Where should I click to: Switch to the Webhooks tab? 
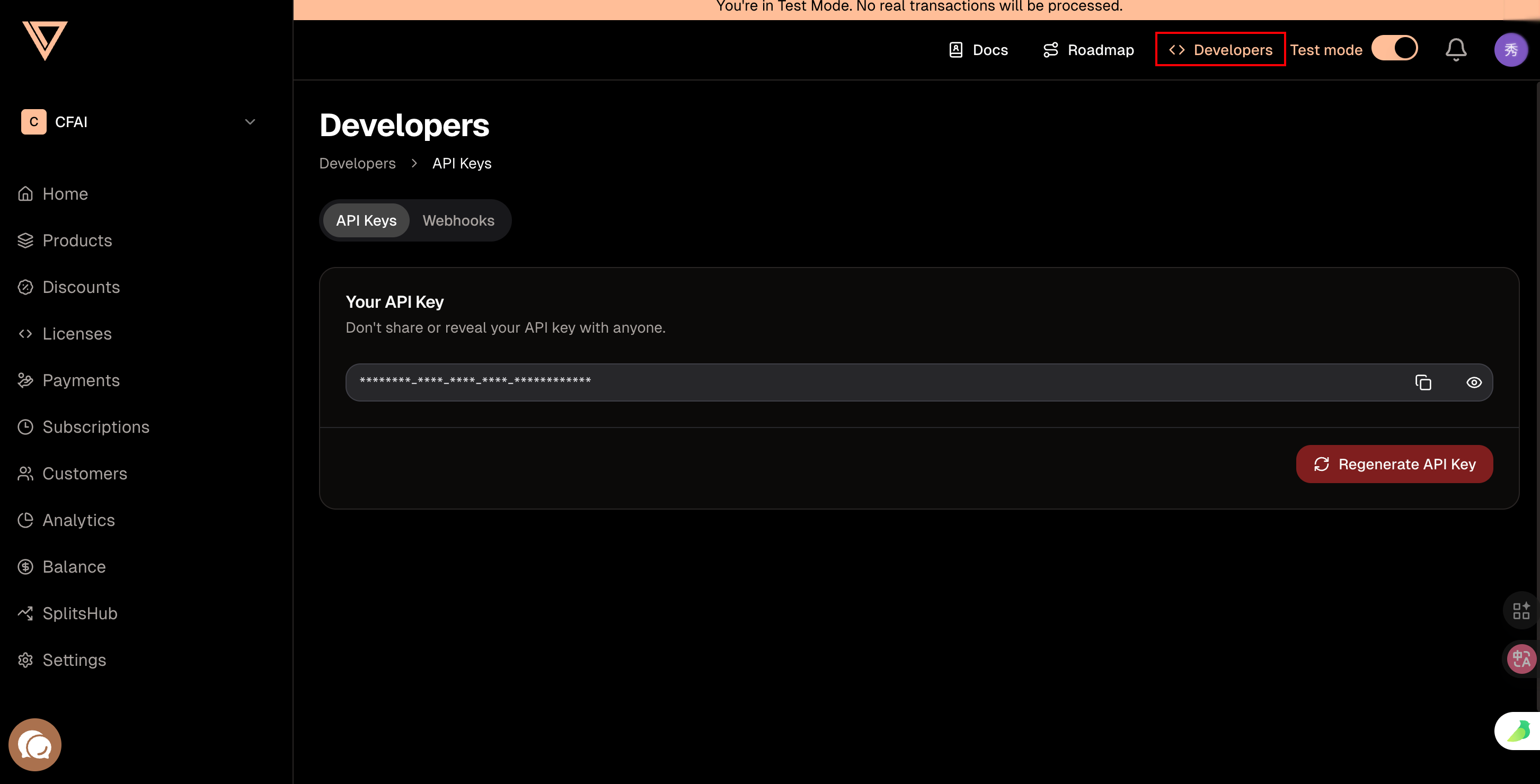pos(458,220)
